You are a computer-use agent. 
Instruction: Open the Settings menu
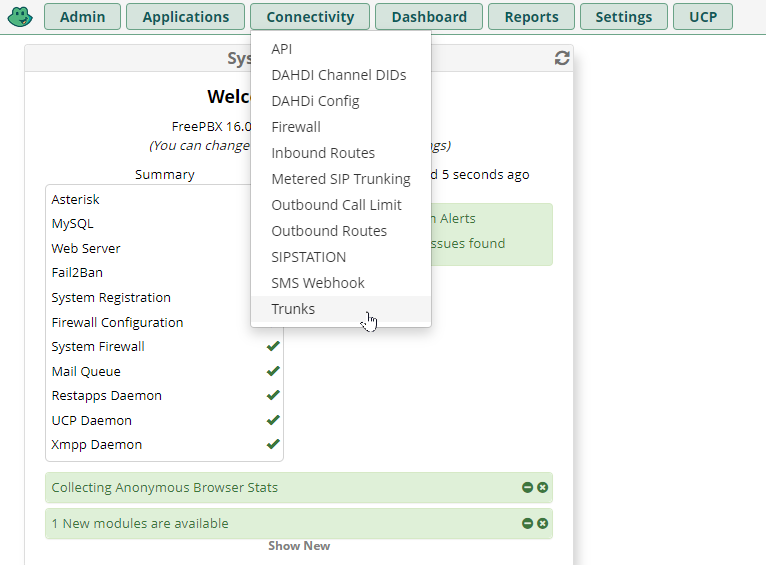pyautogui.click(x=623, y=17)
